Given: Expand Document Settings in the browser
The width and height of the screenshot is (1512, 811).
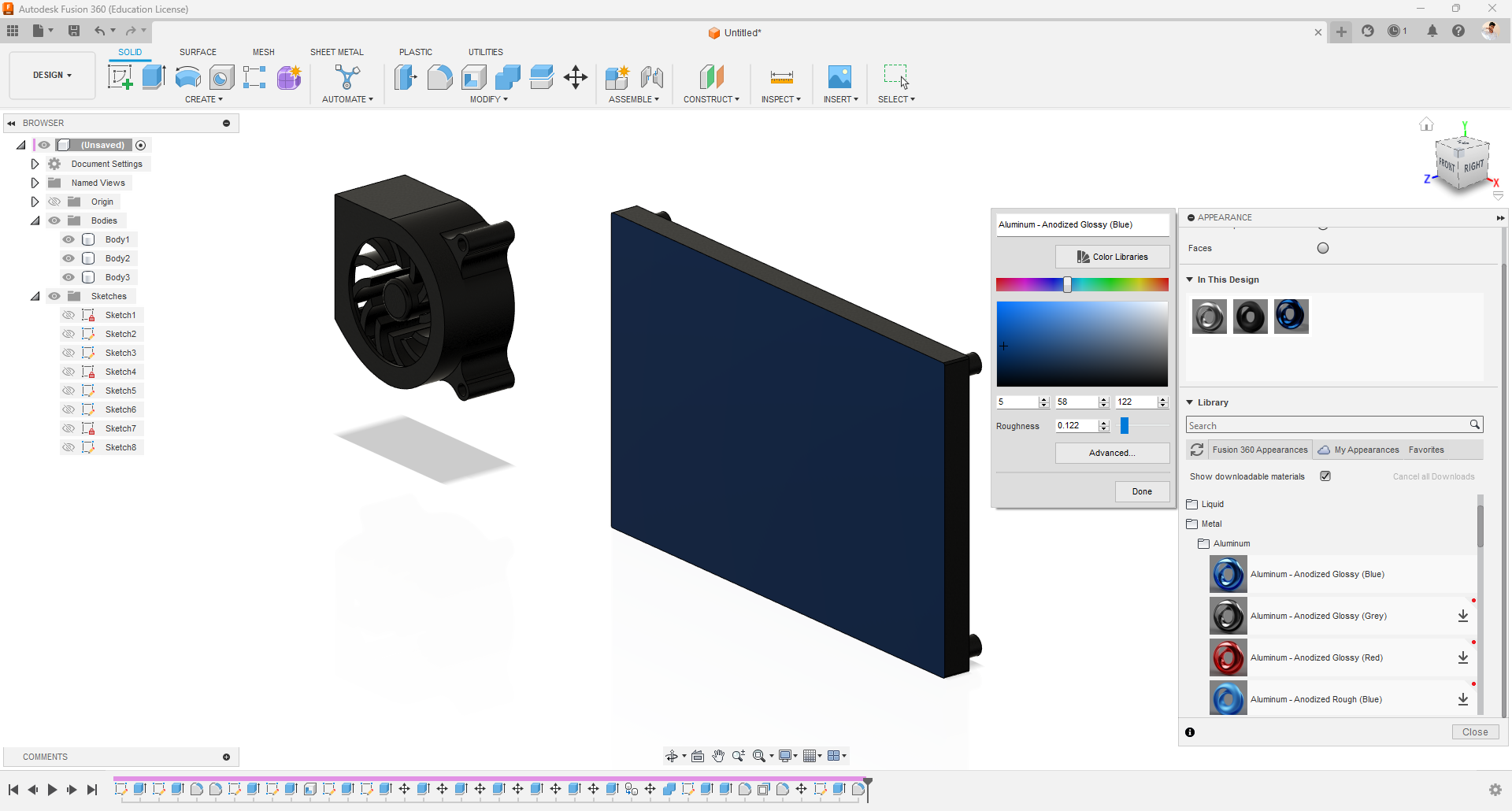Looking at the screenshot, I should (35, 164).
